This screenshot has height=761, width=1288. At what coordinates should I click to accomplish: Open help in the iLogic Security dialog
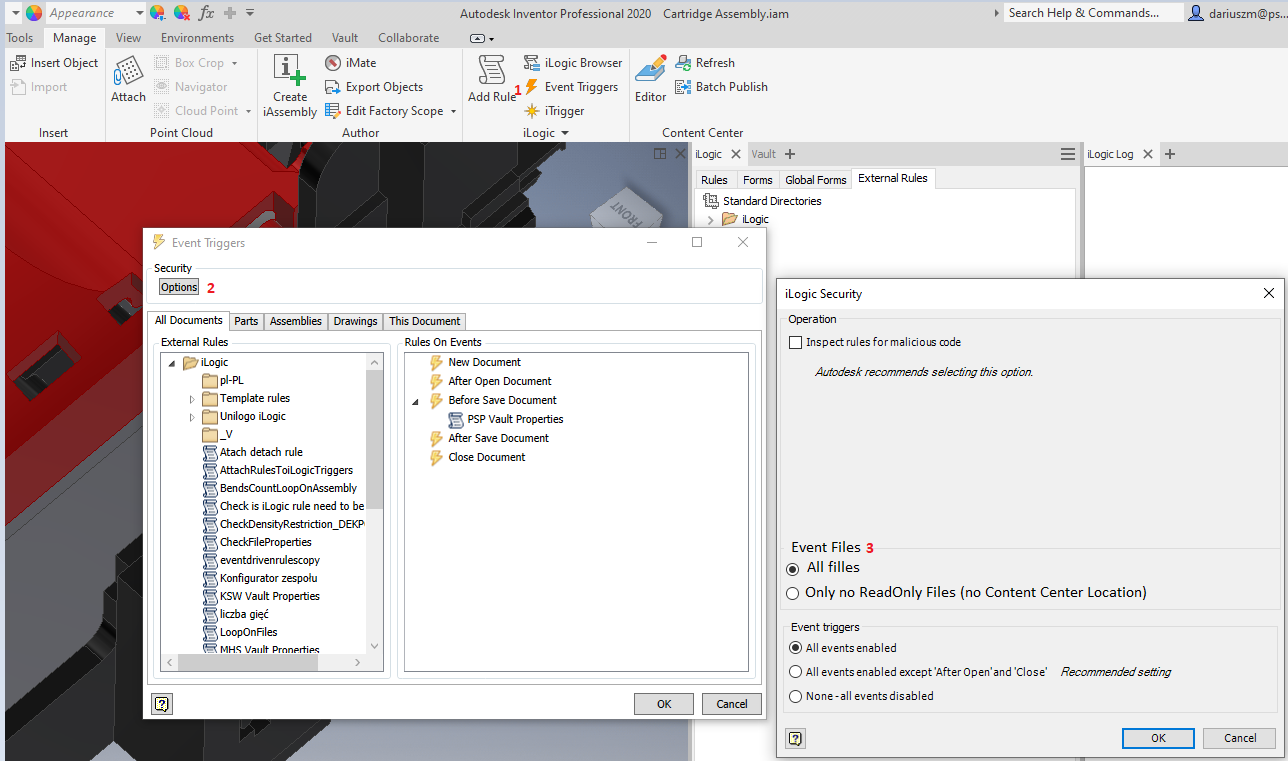pyautogui.click(x=795, y=739)
